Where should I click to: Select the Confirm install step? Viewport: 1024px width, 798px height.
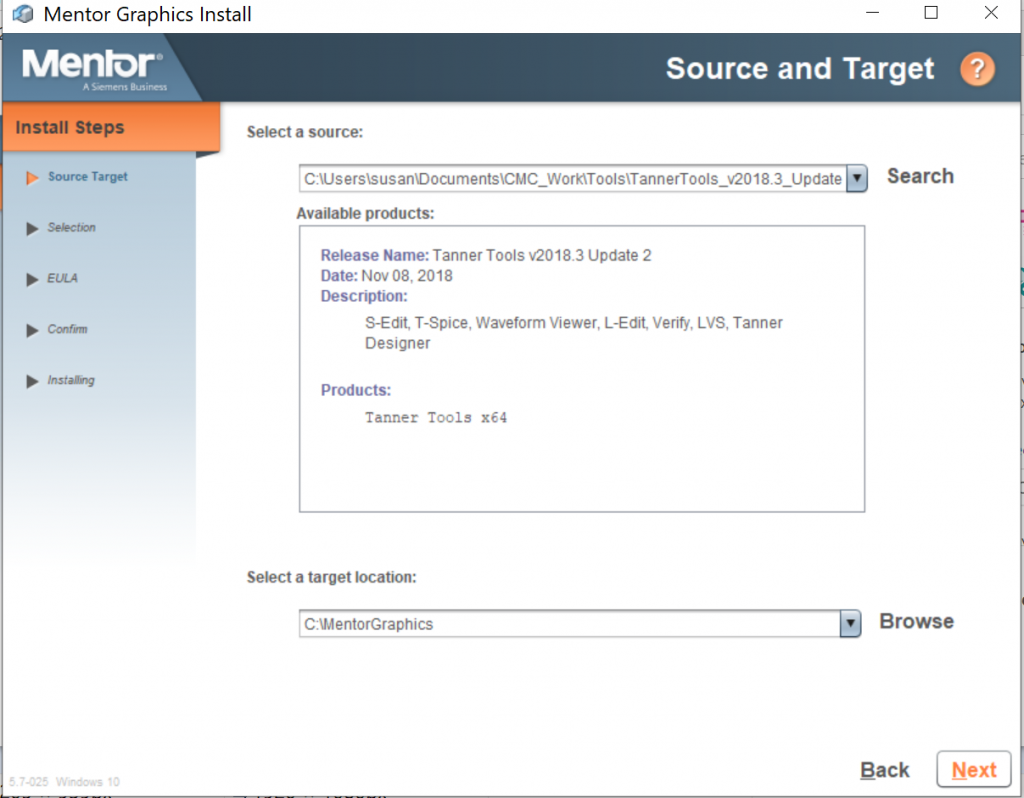67,329
